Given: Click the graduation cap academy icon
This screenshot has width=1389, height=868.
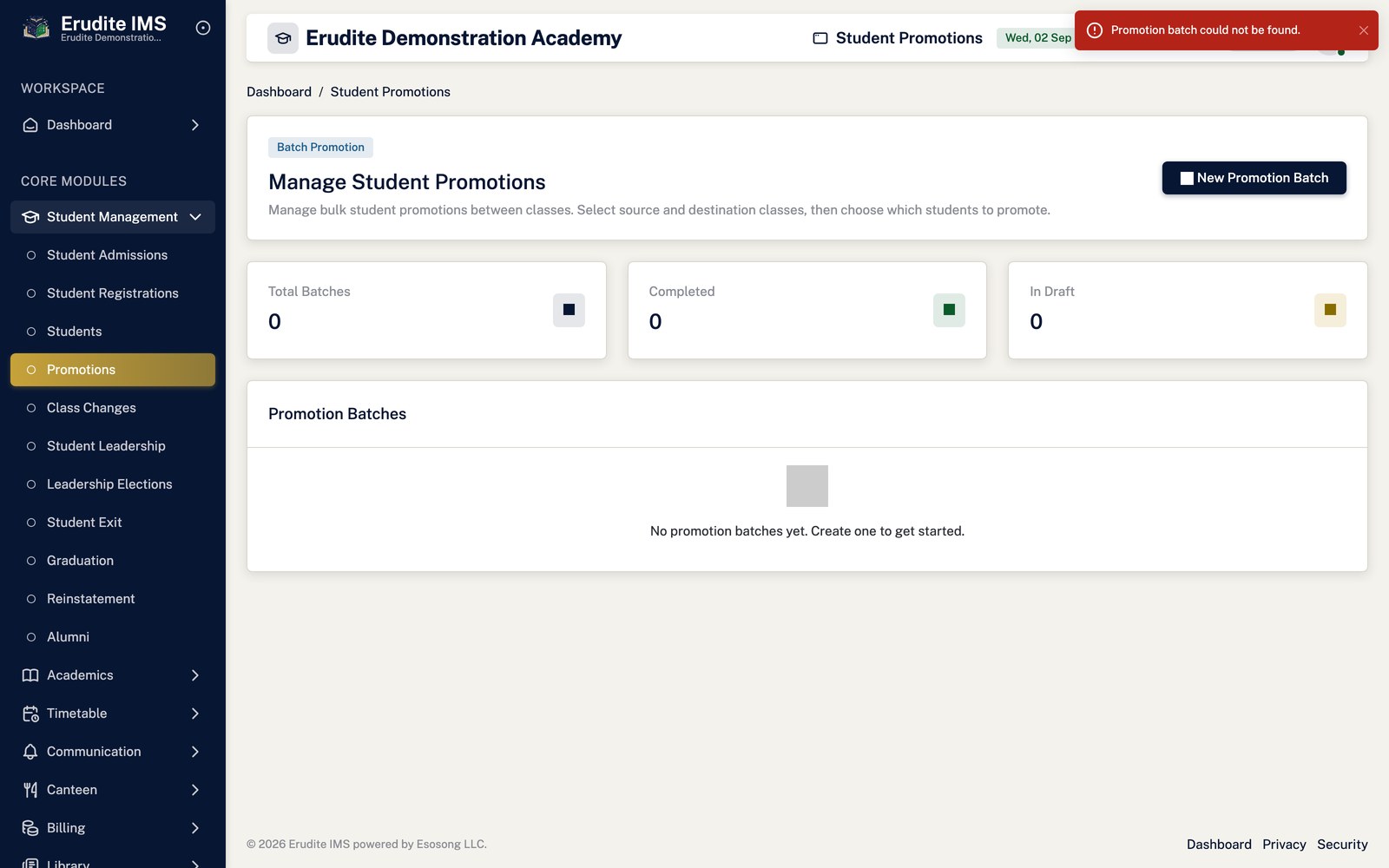Looking at the screenshot, I should coord(283,38).
